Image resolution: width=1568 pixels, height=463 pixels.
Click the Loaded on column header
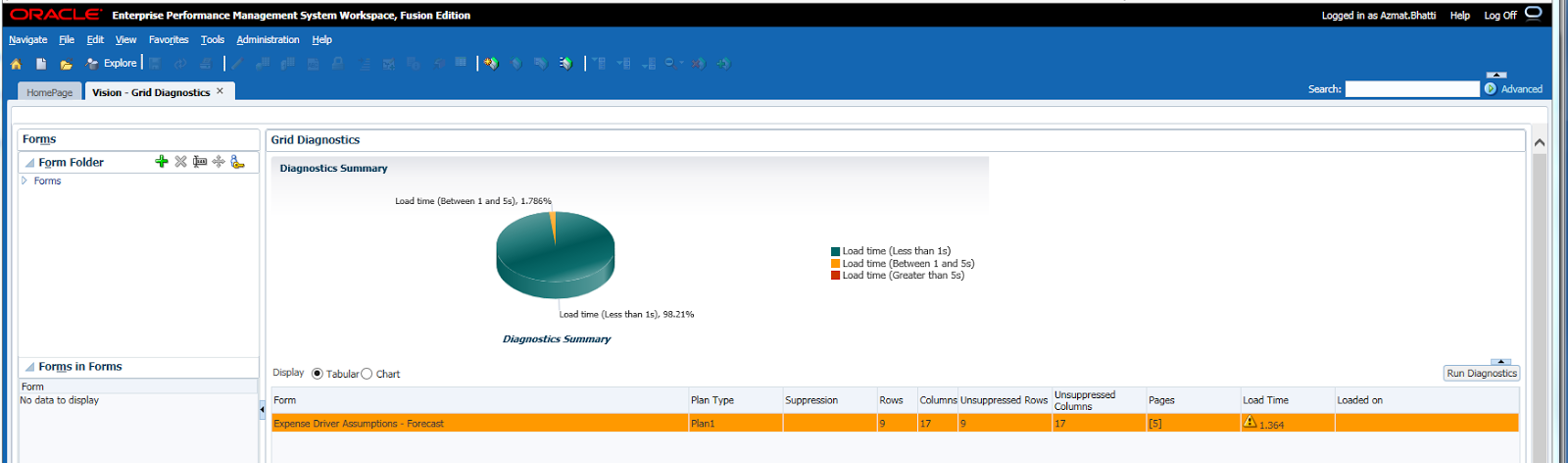pyautogui.click(x=1427, y=400)
